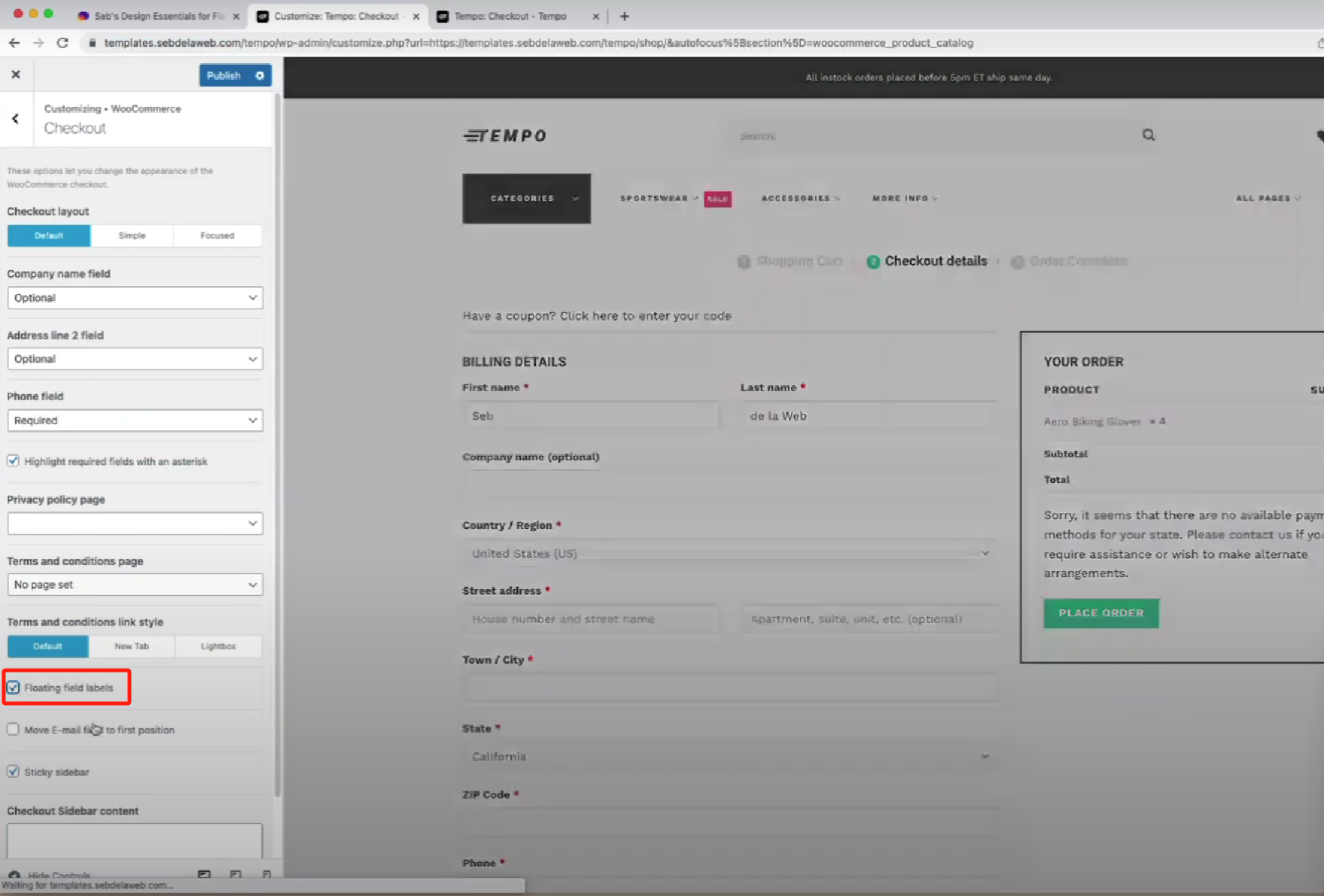Image resolution: width=1324 pixels, height=896 pixels.
Task: Click the Street address input field
Action: [x=592, y=618]
